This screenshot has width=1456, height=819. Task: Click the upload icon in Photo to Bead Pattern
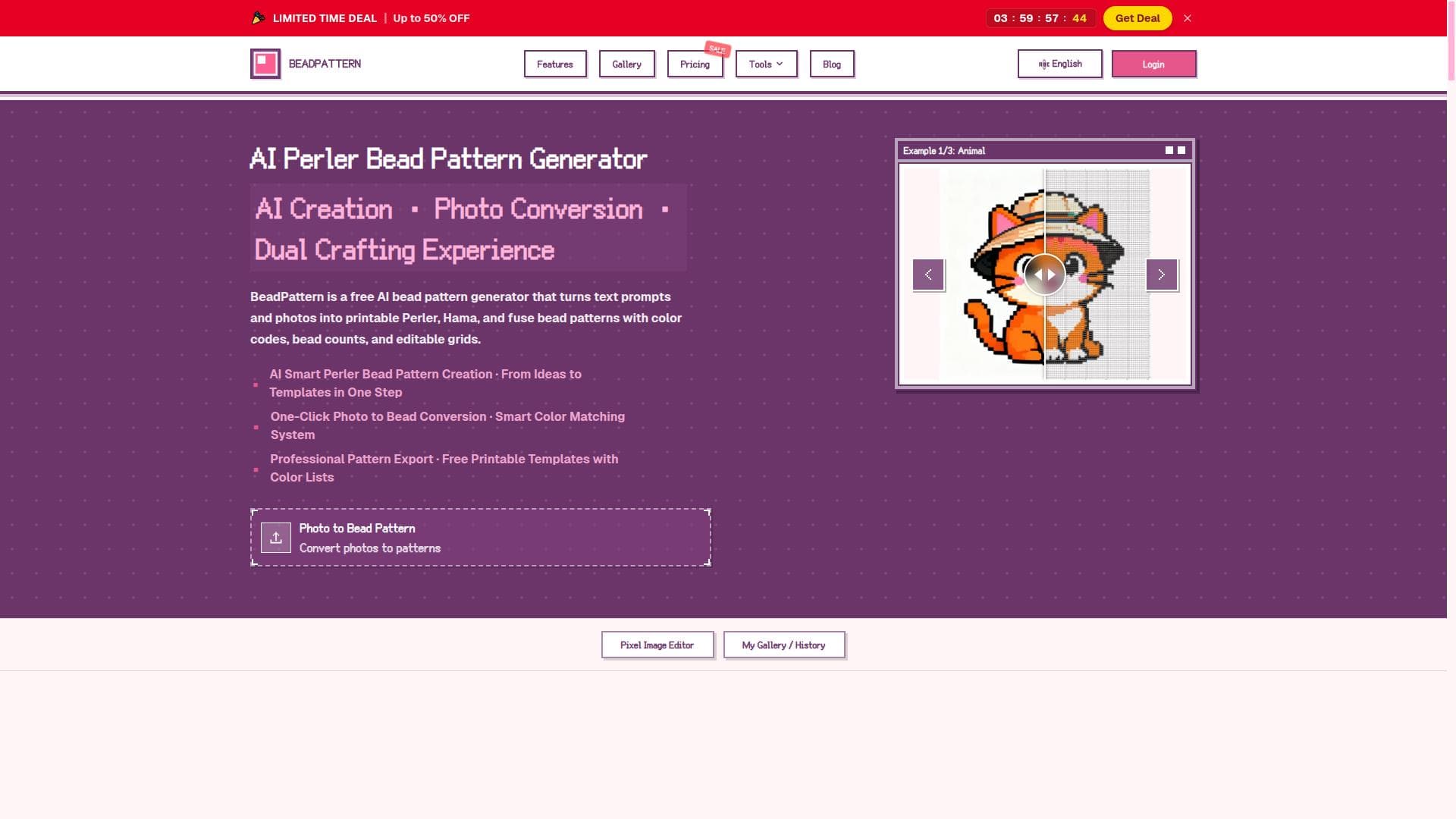pyautogui.click(x=276, y=538)
